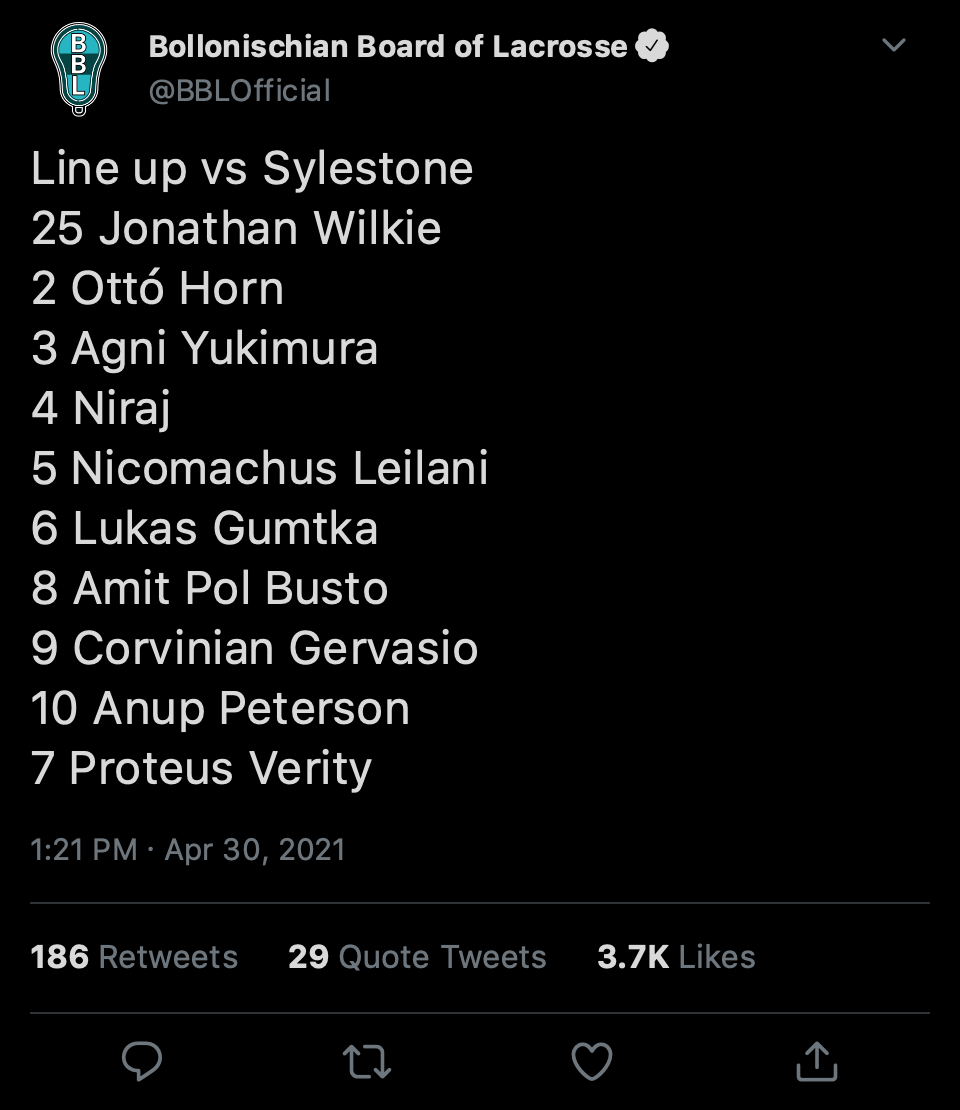The height and width of the screenshot is (1110, 960).
Task: Open the 29 Quote Tweets
Action: coord(417,957)
